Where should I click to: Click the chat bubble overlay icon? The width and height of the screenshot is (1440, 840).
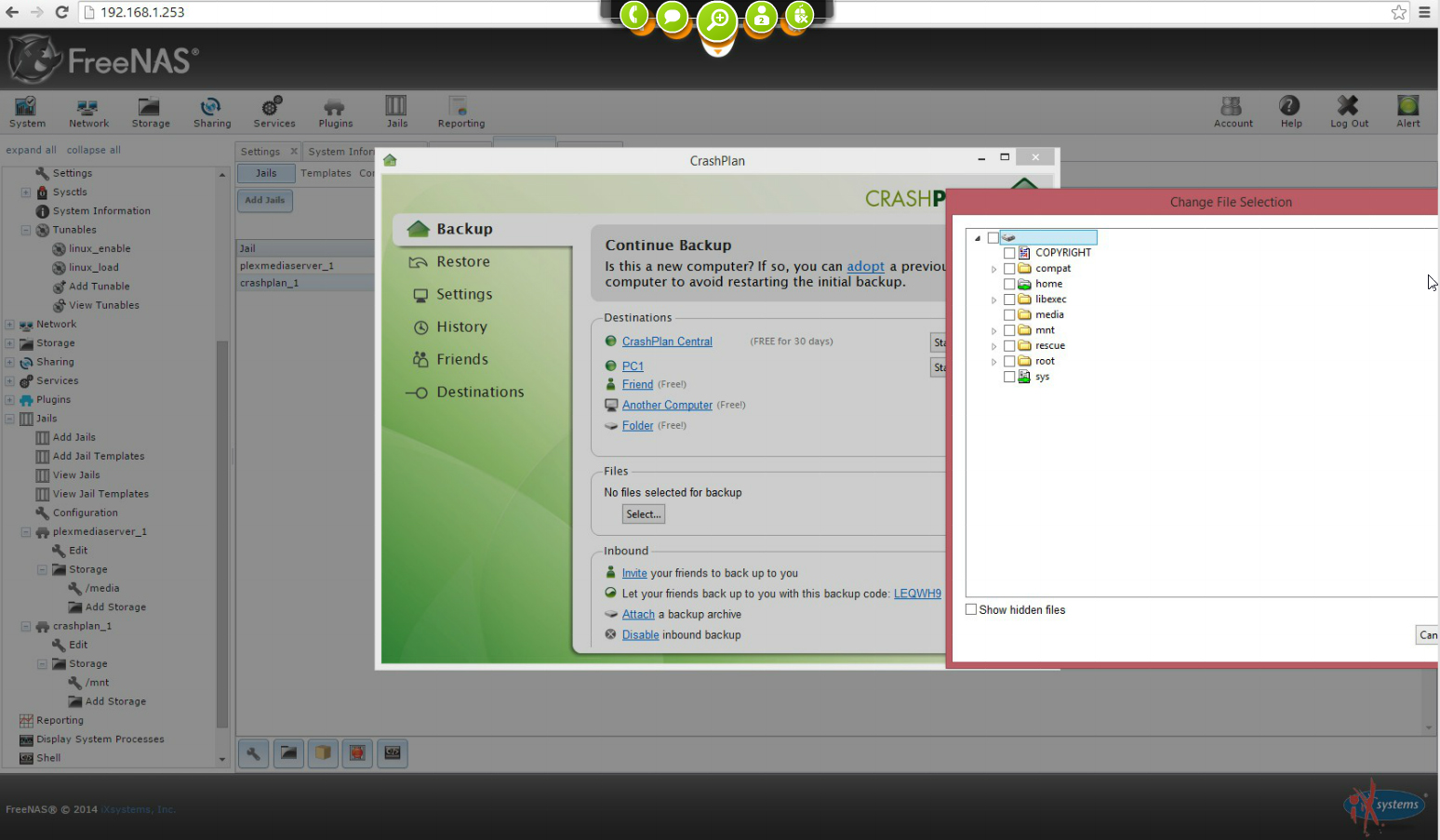click(673, 17)
